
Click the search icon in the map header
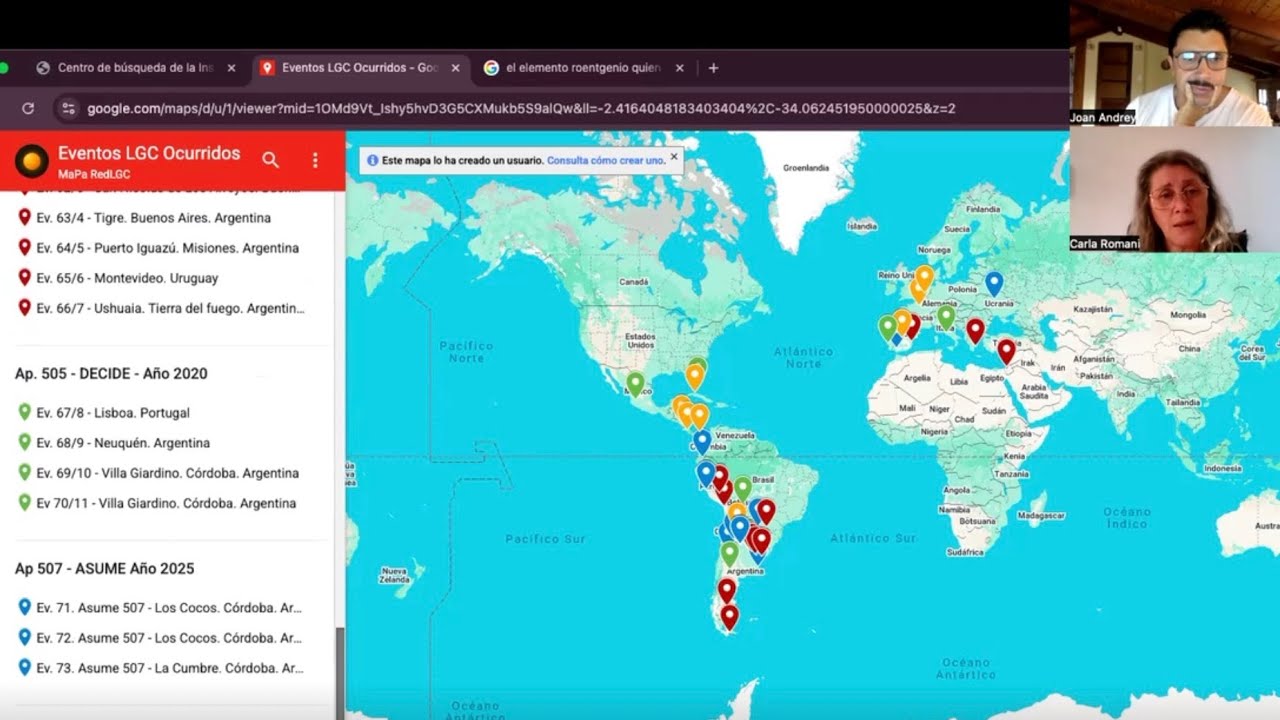[x=270, y=160]
